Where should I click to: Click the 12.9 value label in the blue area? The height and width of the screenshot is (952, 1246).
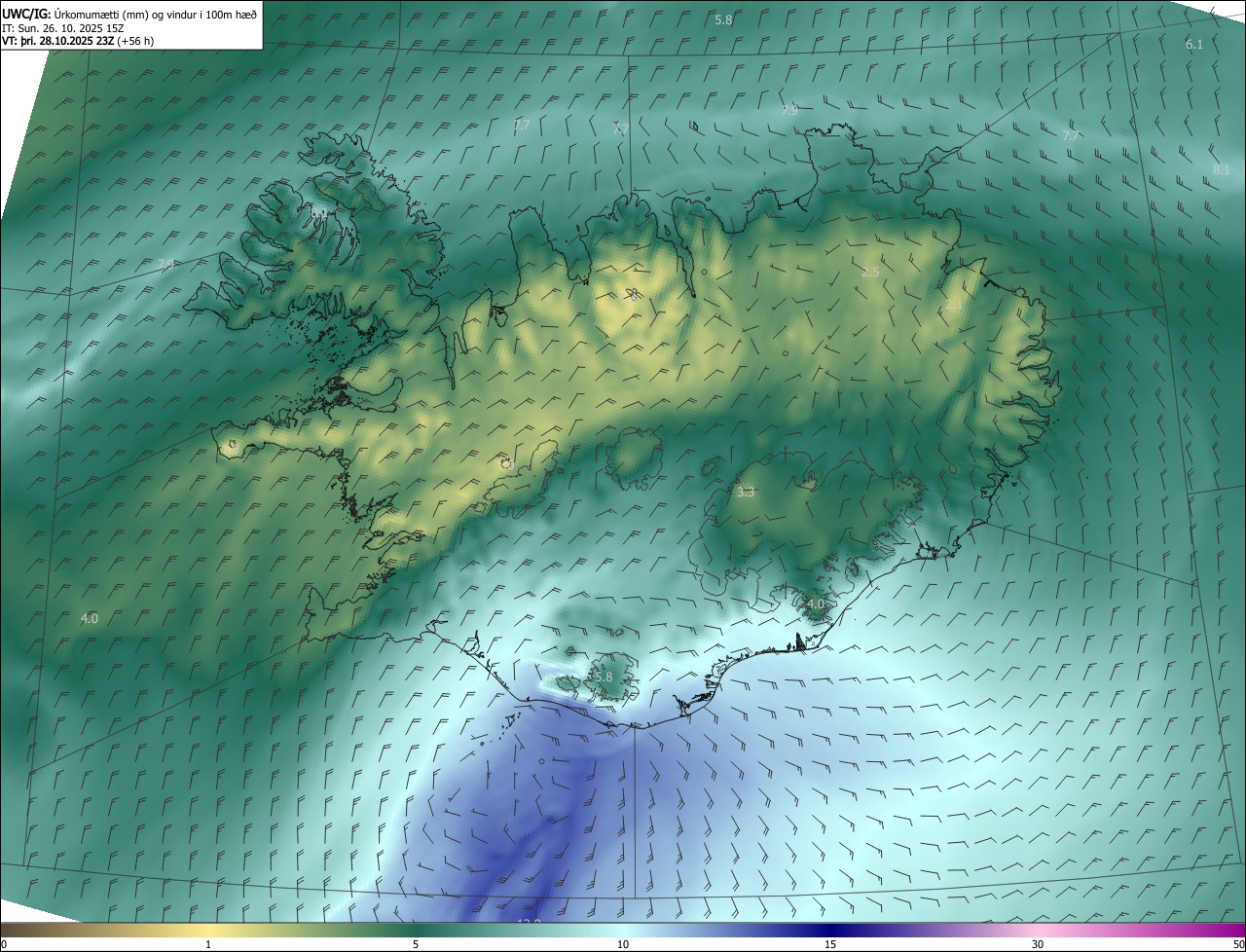[529, 922]
